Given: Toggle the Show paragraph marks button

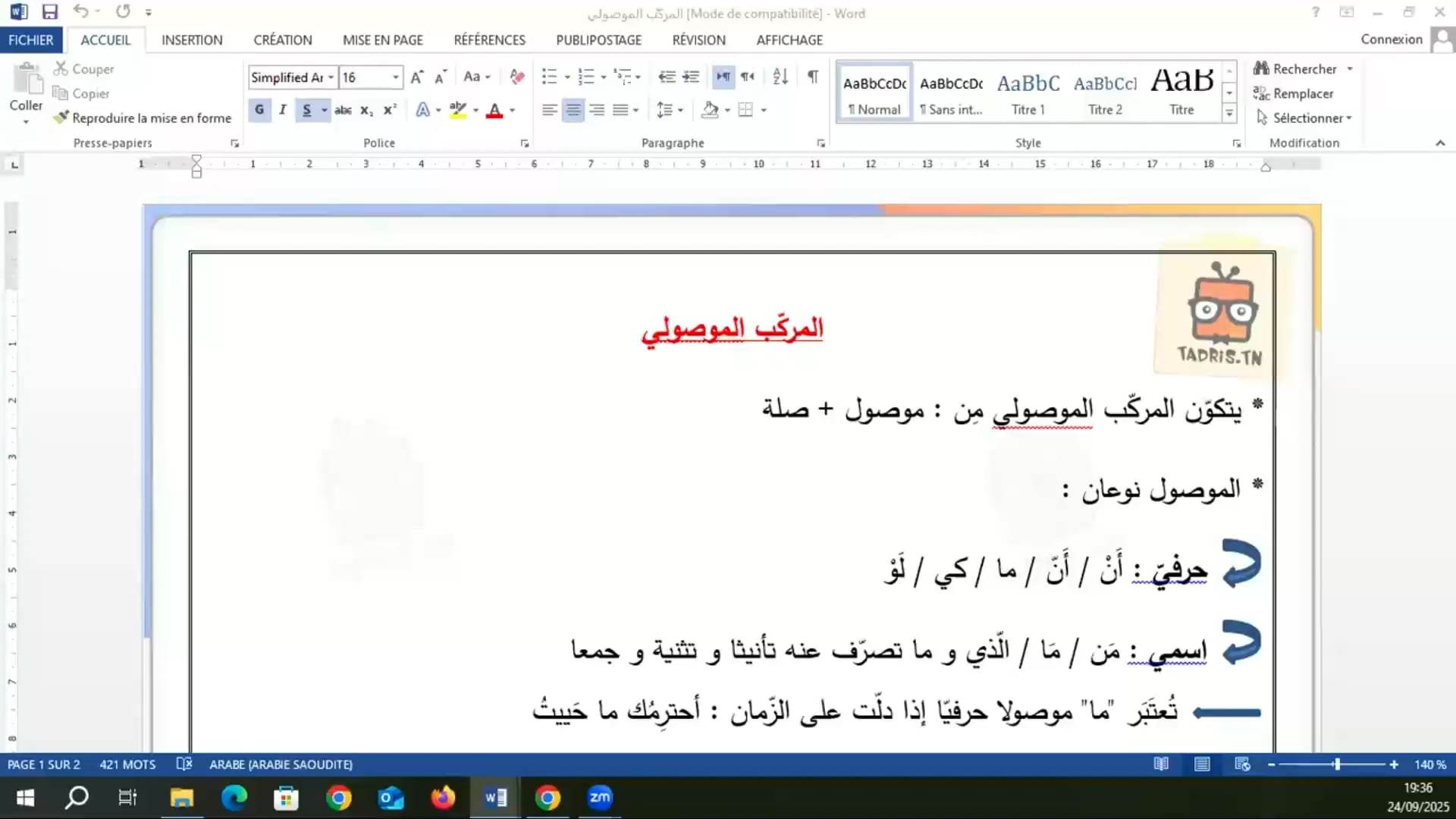Looking at the screenshot, I should [x=812, y=77].
